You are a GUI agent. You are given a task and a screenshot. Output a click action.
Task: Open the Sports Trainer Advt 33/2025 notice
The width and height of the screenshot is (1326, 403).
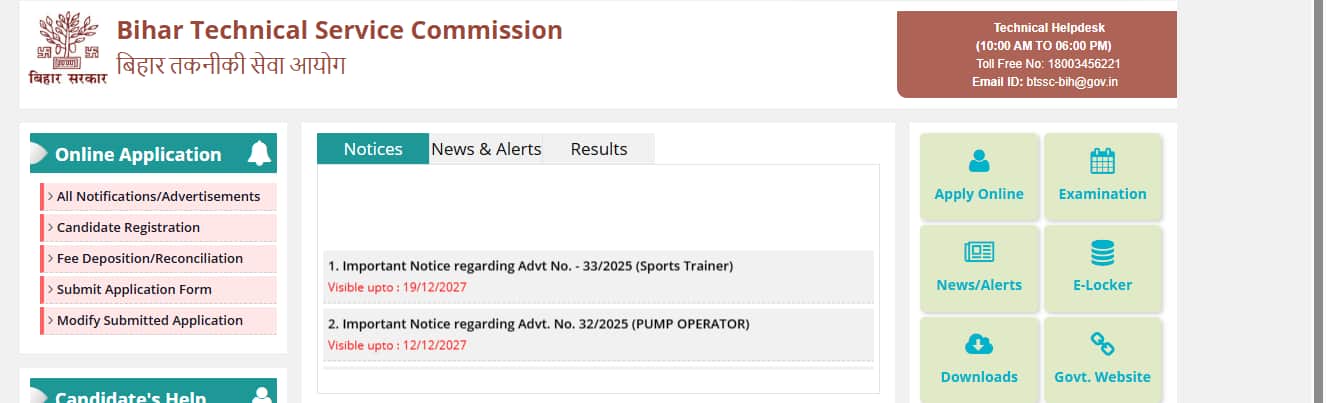point(531,266)
